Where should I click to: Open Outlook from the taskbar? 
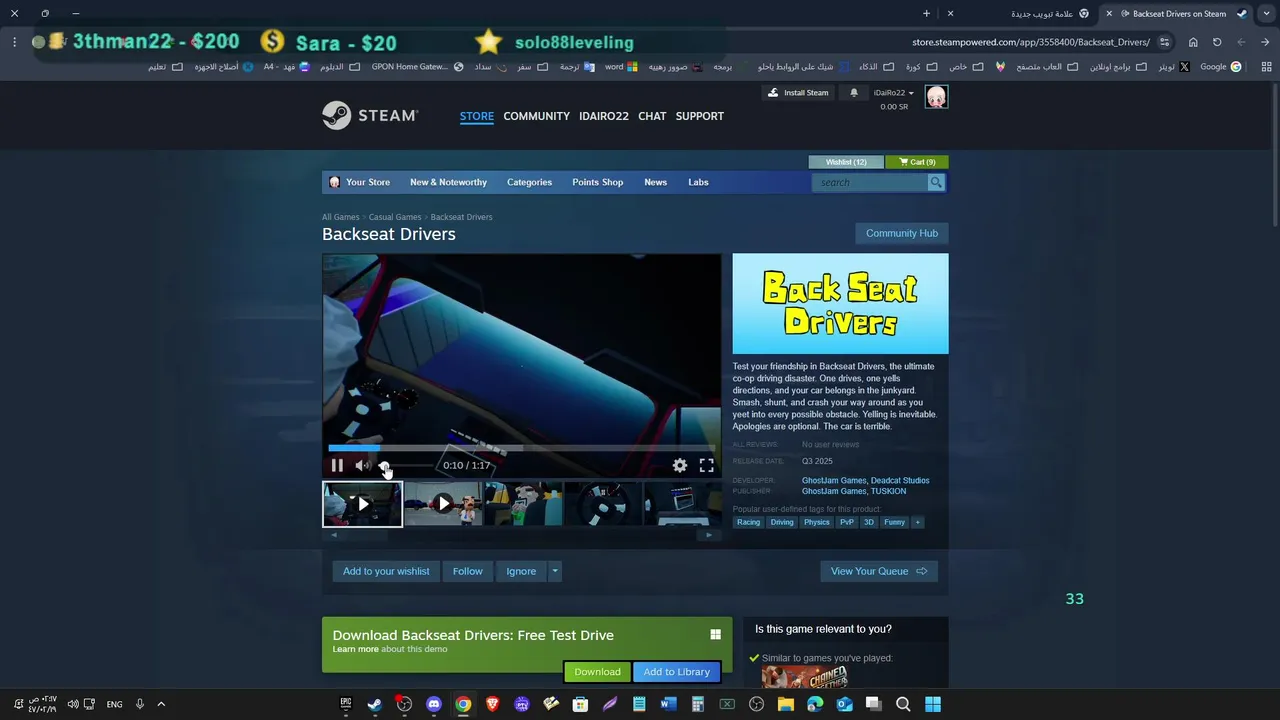pos(844,704)
